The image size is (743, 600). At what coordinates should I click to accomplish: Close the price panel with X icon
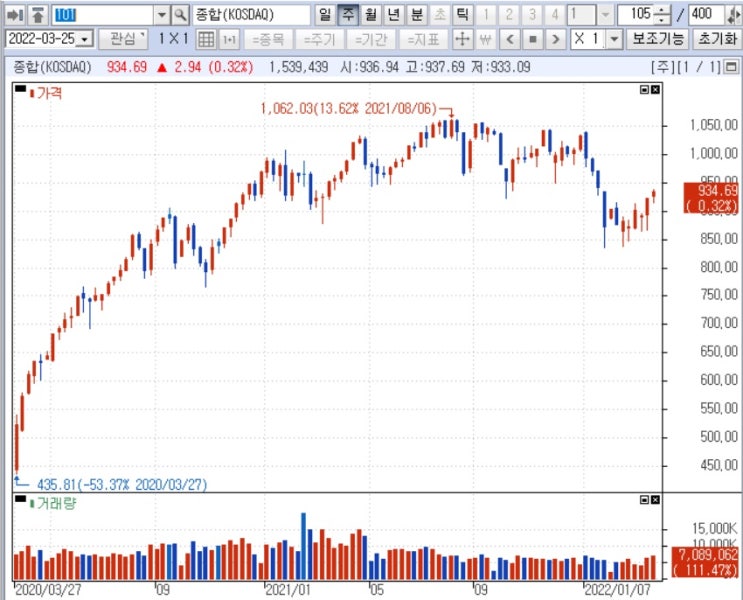[x=655, y=90]
